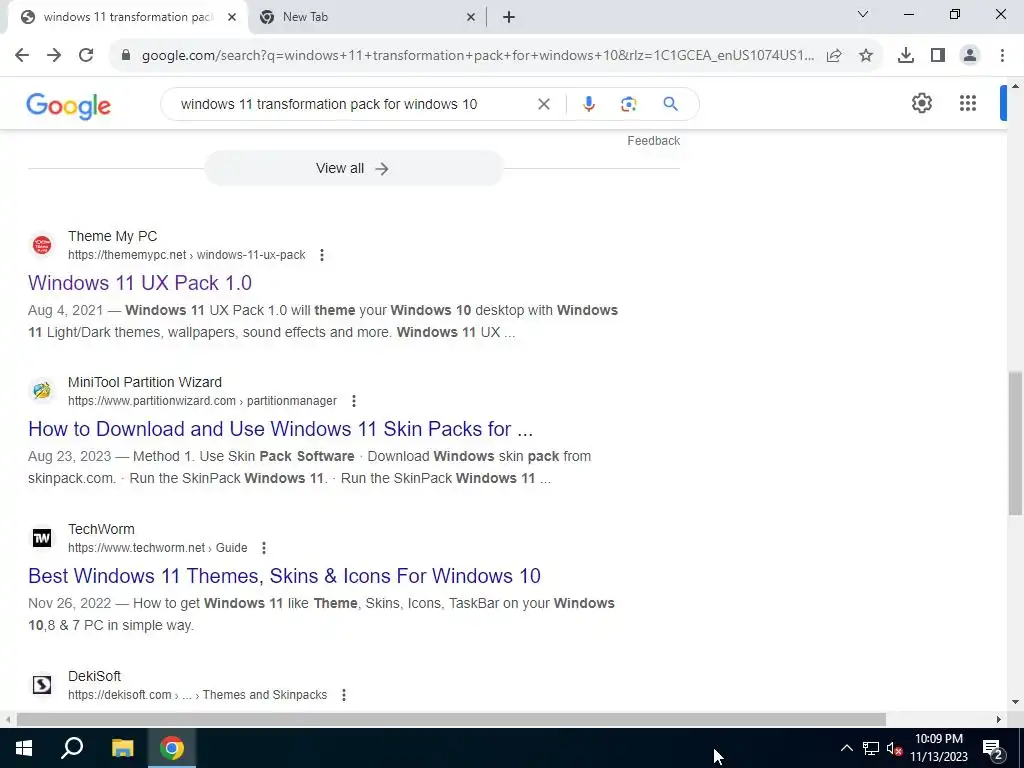Expand the tab search chevron
The height and width of the screenshot is (768, 1024).
(863, 14)
